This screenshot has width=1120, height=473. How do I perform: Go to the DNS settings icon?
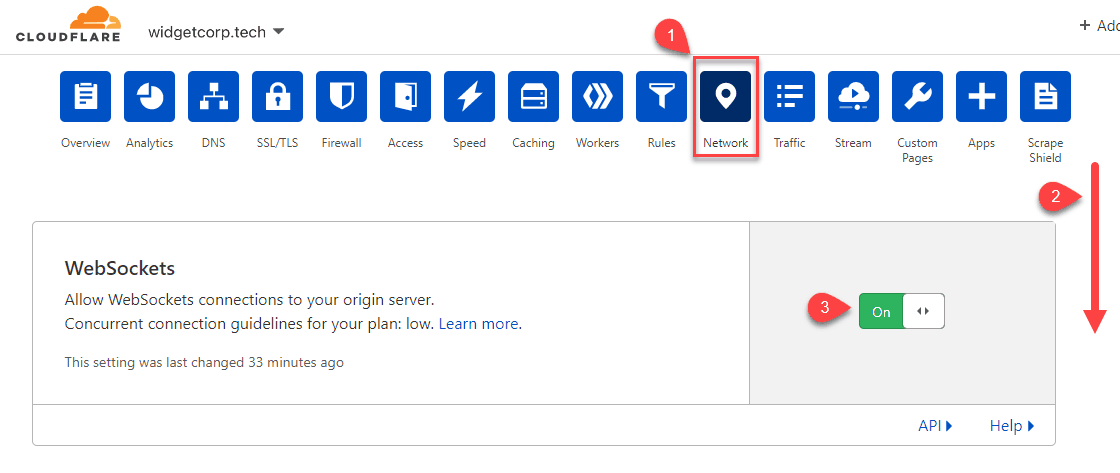click(213, 97)
